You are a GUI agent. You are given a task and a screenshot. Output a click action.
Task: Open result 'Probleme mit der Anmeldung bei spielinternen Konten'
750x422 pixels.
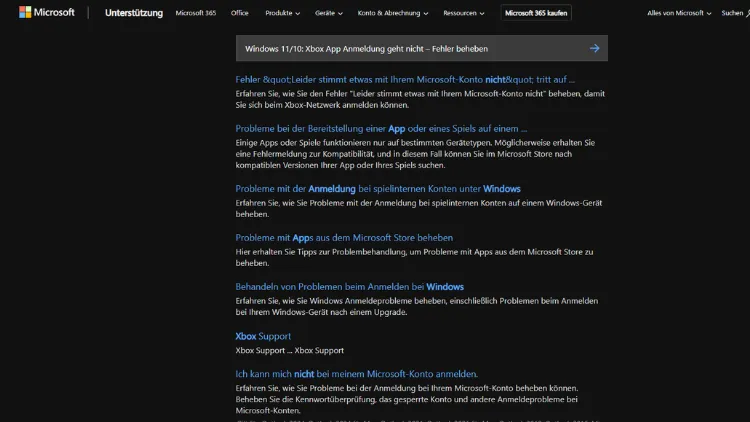click(378, 189)
